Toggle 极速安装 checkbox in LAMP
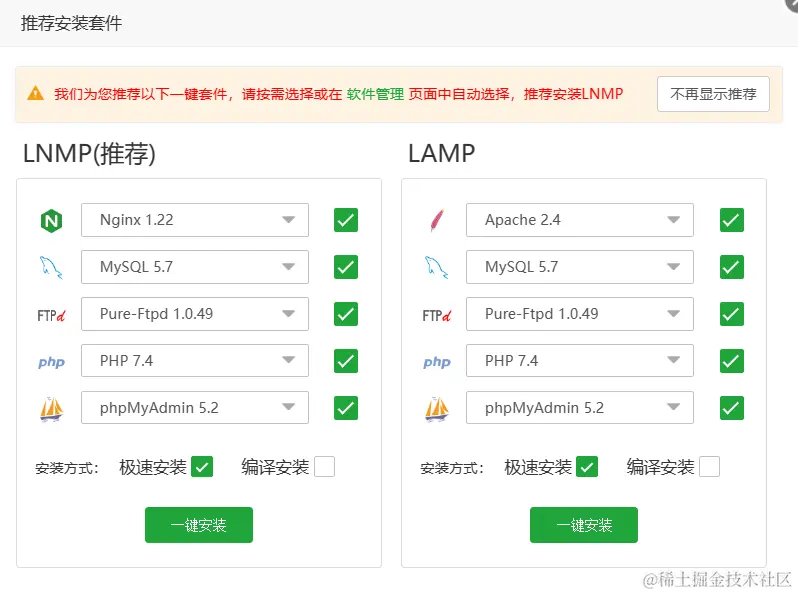This screenshot has height=595, width=798. pos(587,467)
